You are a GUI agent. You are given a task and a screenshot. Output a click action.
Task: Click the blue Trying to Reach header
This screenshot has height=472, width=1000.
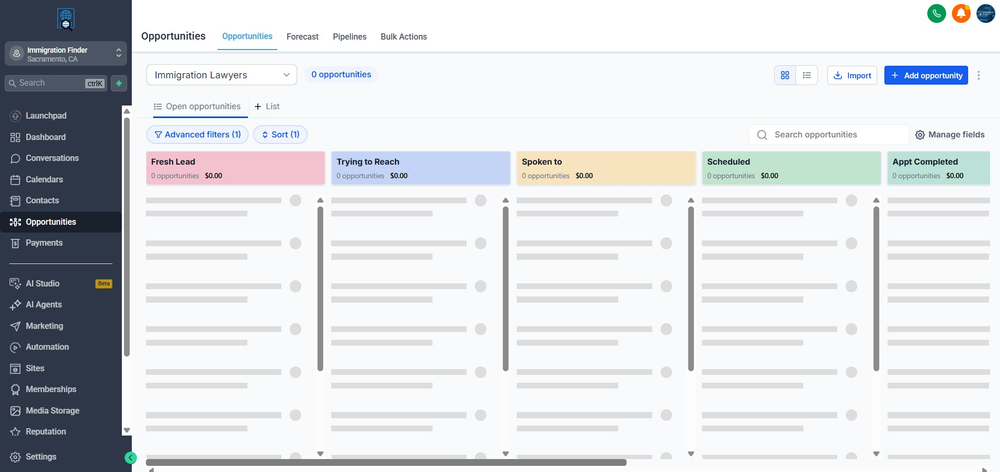[x=421, y=168]
